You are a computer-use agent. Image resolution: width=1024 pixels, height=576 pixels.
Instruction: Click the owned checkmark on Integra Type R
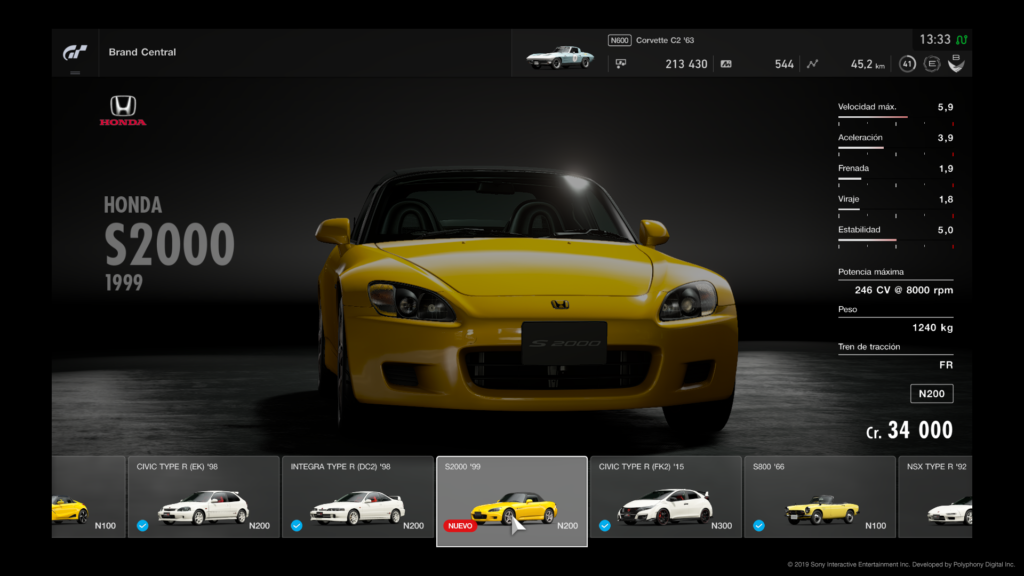(296, 525)
